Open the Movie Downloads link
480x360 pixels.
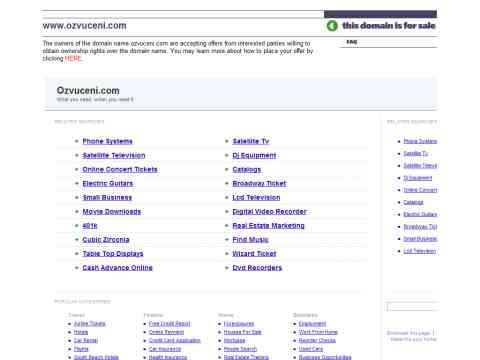click(112, 211)
